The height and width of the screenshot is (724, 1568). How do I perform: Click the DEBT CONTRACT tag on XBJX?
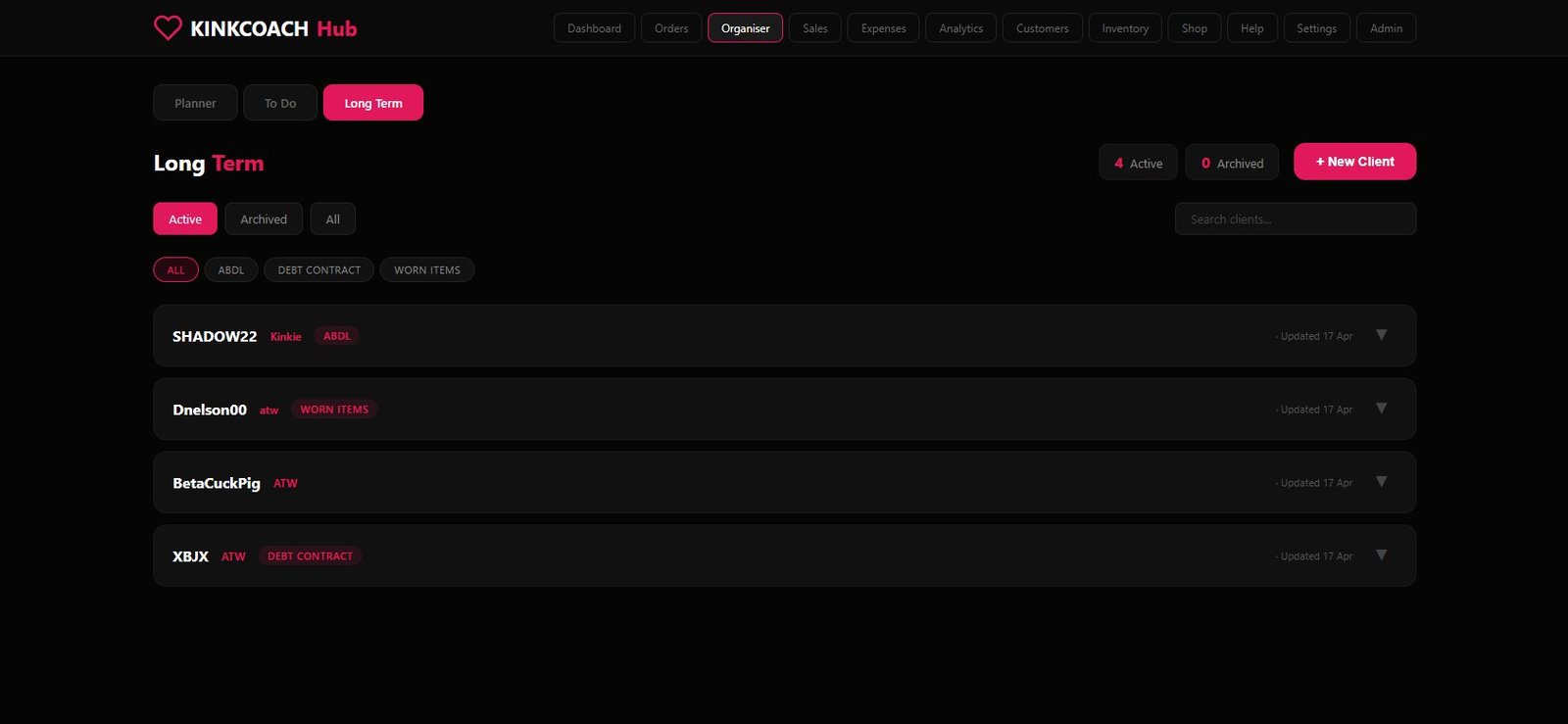310,556
